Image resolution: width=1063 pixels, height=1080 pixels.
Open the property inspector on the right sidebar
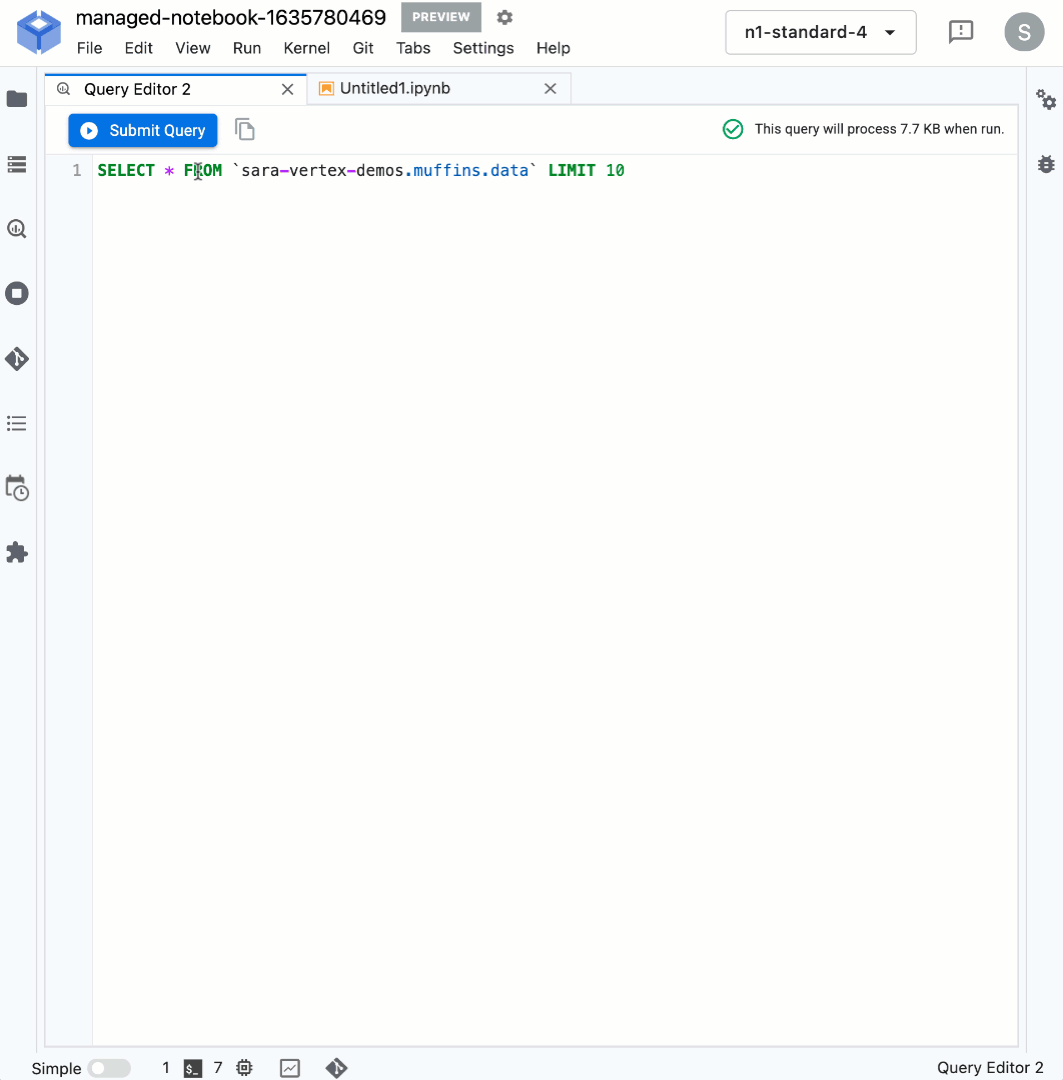click(1046, 100)
